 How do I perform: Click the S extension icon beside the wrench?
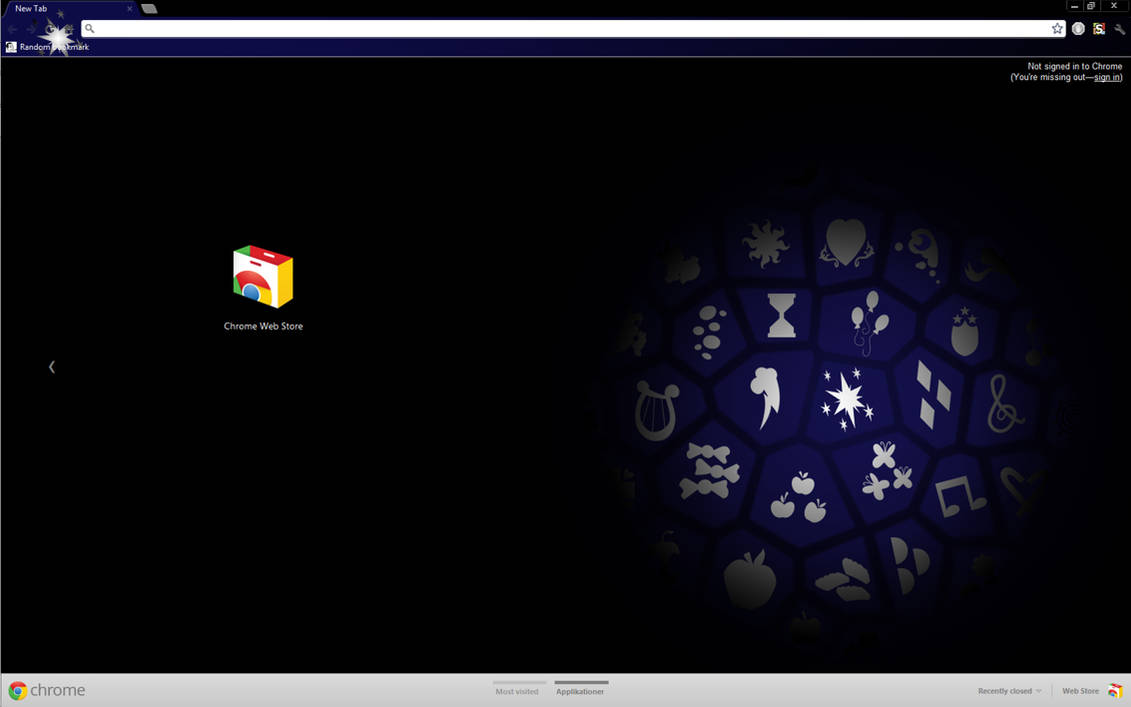point(1098,28)
